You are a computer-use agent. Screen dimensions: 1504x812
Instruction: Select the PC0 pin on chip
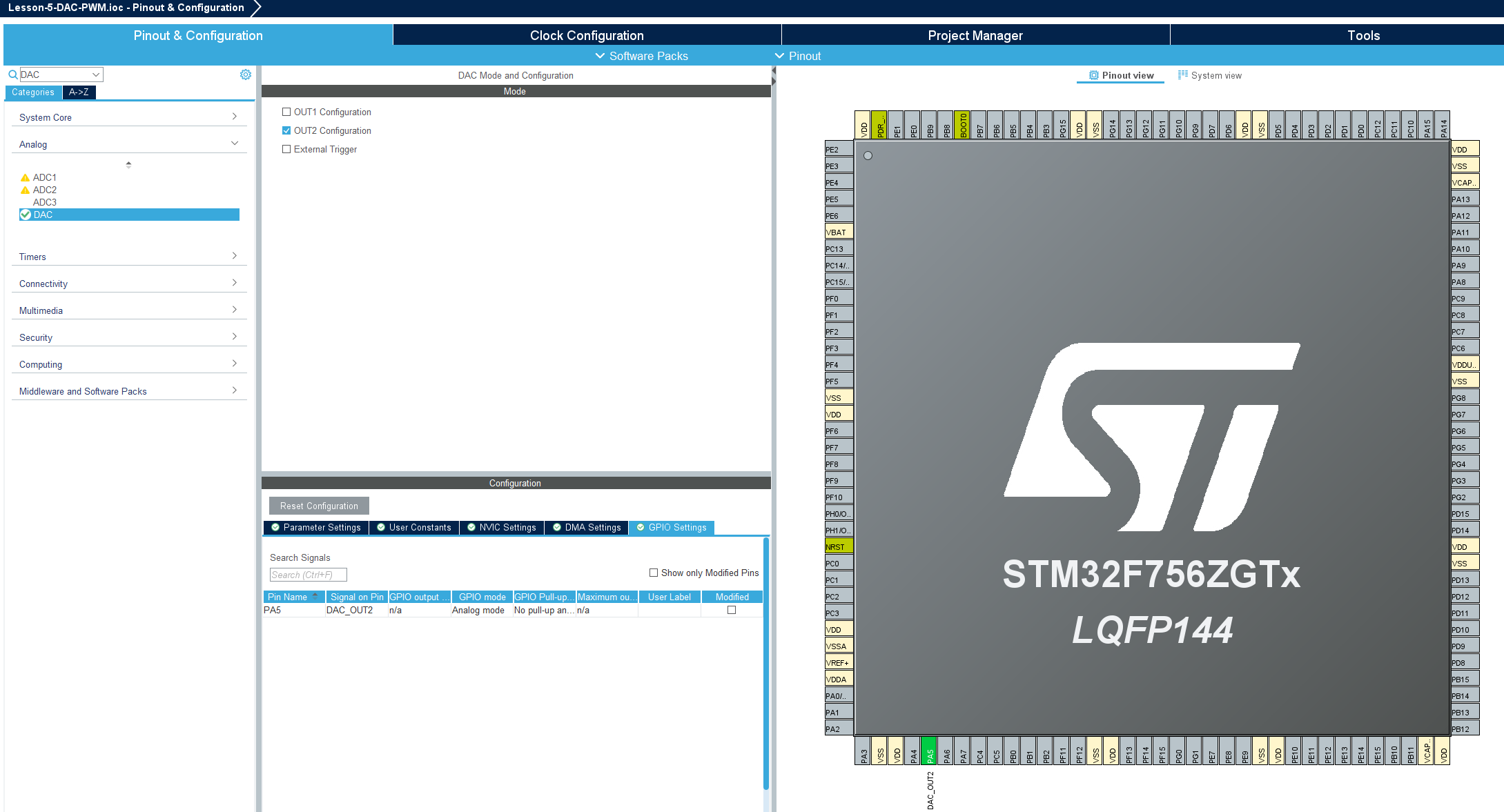[839, 563]
